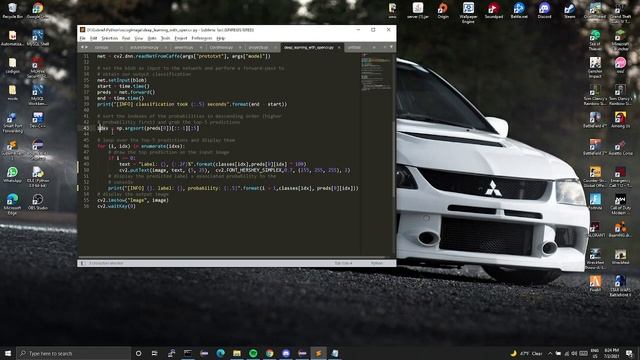The image size is (640, 360).
Task: Click the code minimap in Sublime Text
Action: tap(376, 73)
